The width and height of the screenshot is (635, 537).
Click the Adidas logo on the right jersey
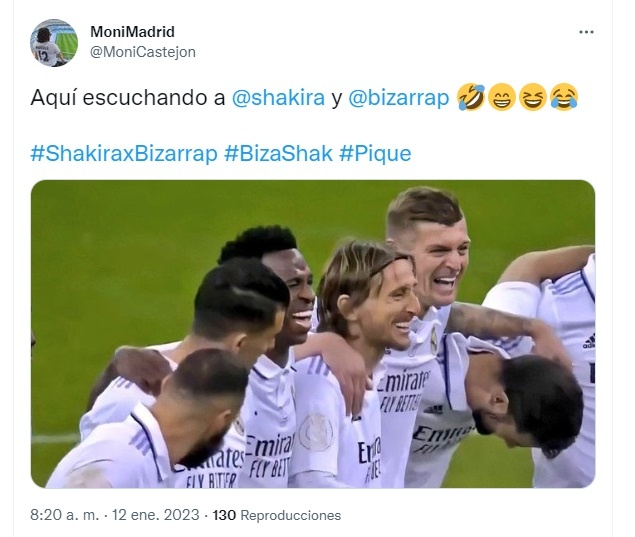[589, 341]
